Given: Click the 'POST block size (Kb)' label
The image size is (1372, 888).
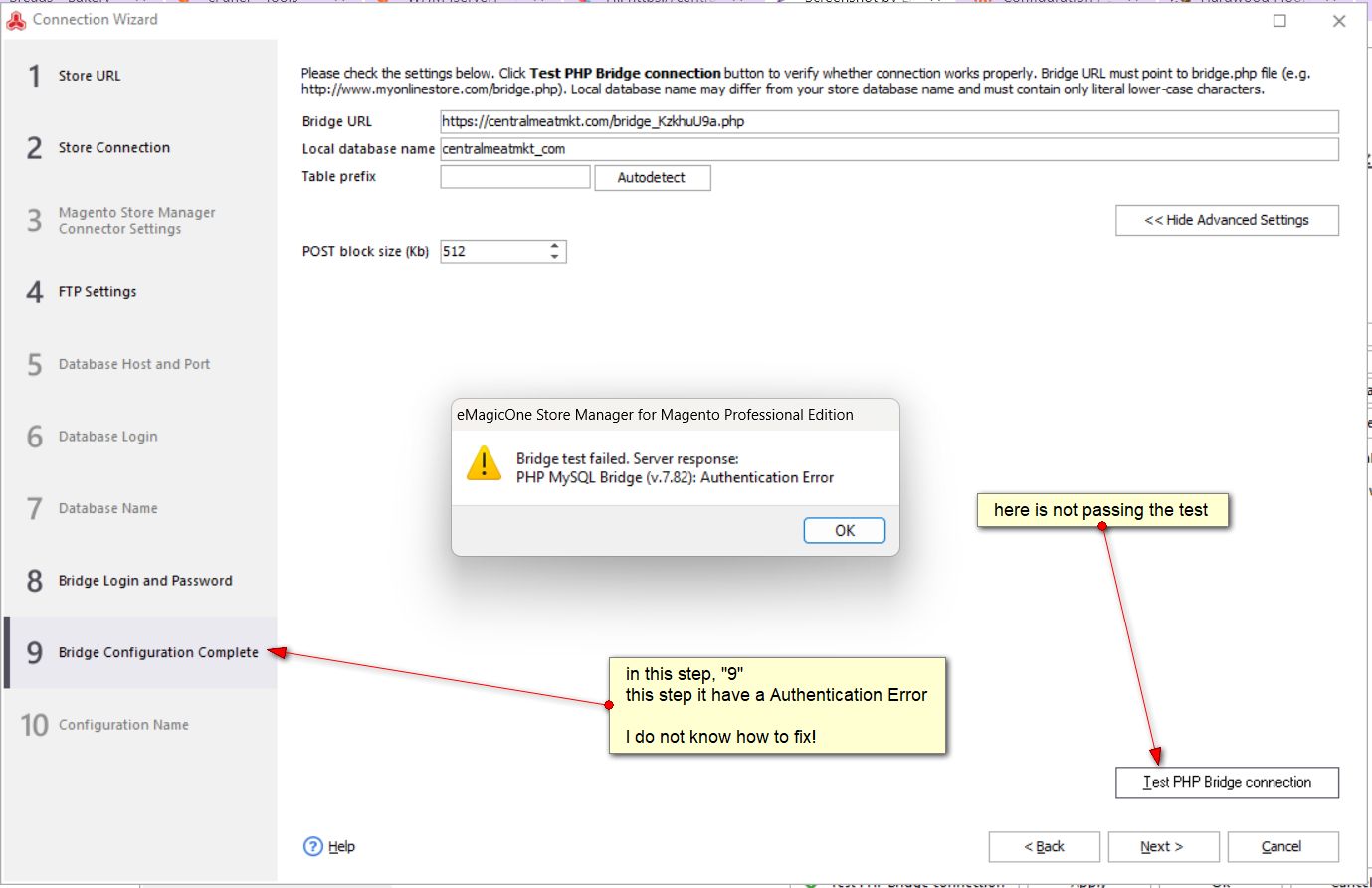Looking at the screenshot, I should [x=365, y=251].
